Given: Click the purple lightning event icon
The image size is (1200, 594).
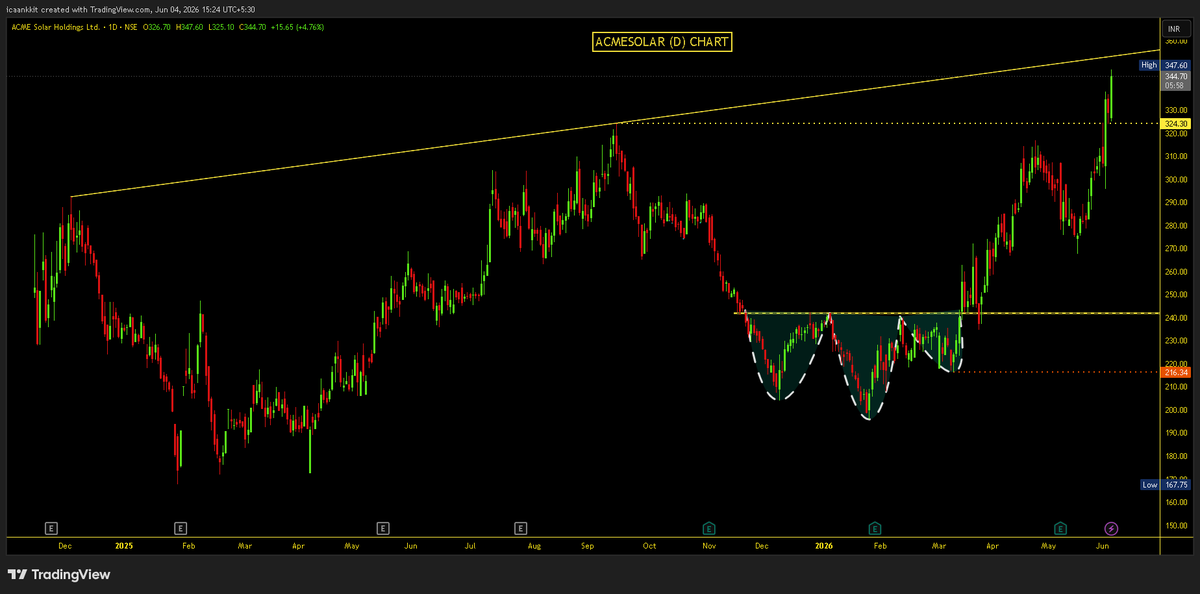Looking at the screenshot, I should click(x=1111, y=527).
